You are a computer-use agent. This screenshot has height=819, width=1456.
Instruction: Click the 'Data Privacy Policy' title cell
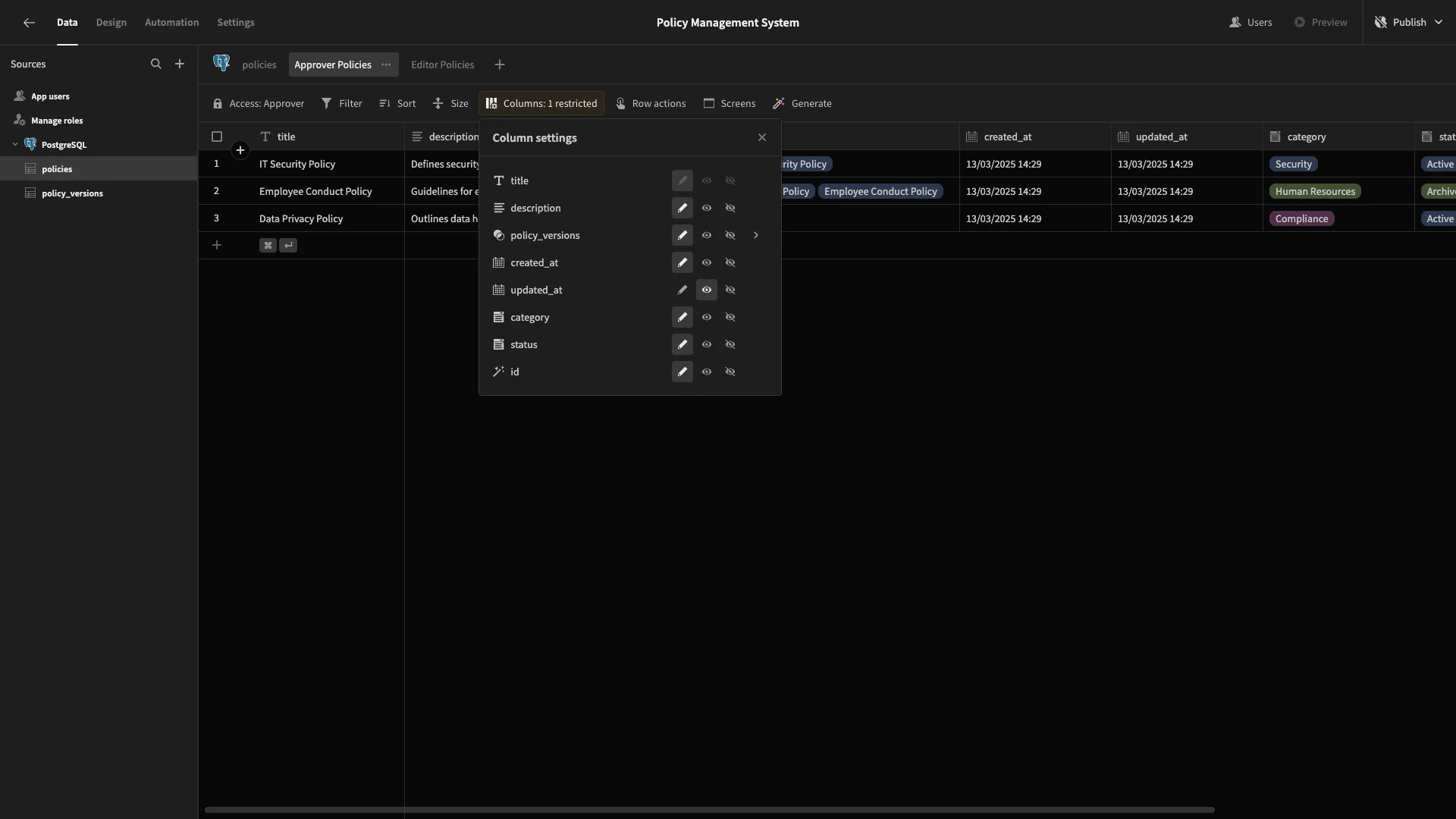pos(328,219)
